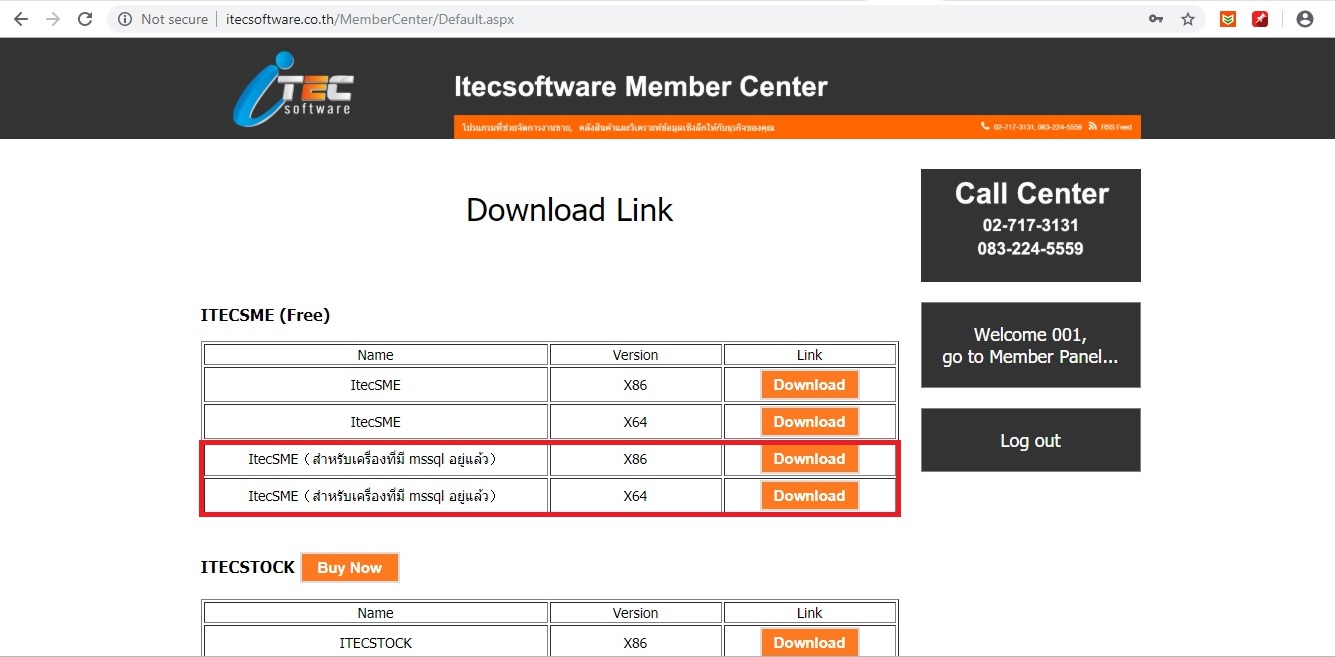Reload the page with the refresh icon

[85, 19]
